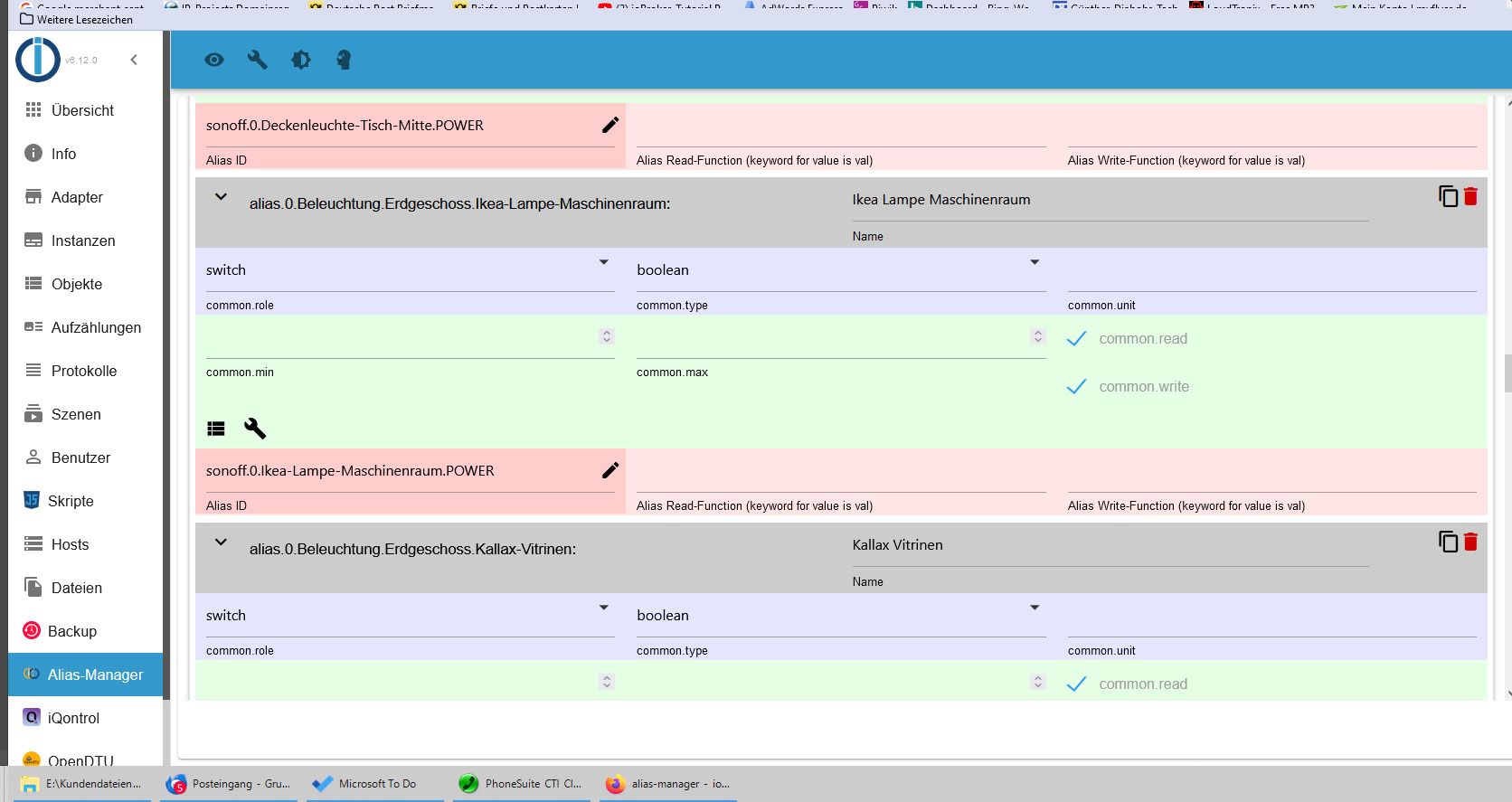Switch to E:\Kundendateien Explorer window in taskbar
Screen dimensions: 1512x802
[82, 784]
